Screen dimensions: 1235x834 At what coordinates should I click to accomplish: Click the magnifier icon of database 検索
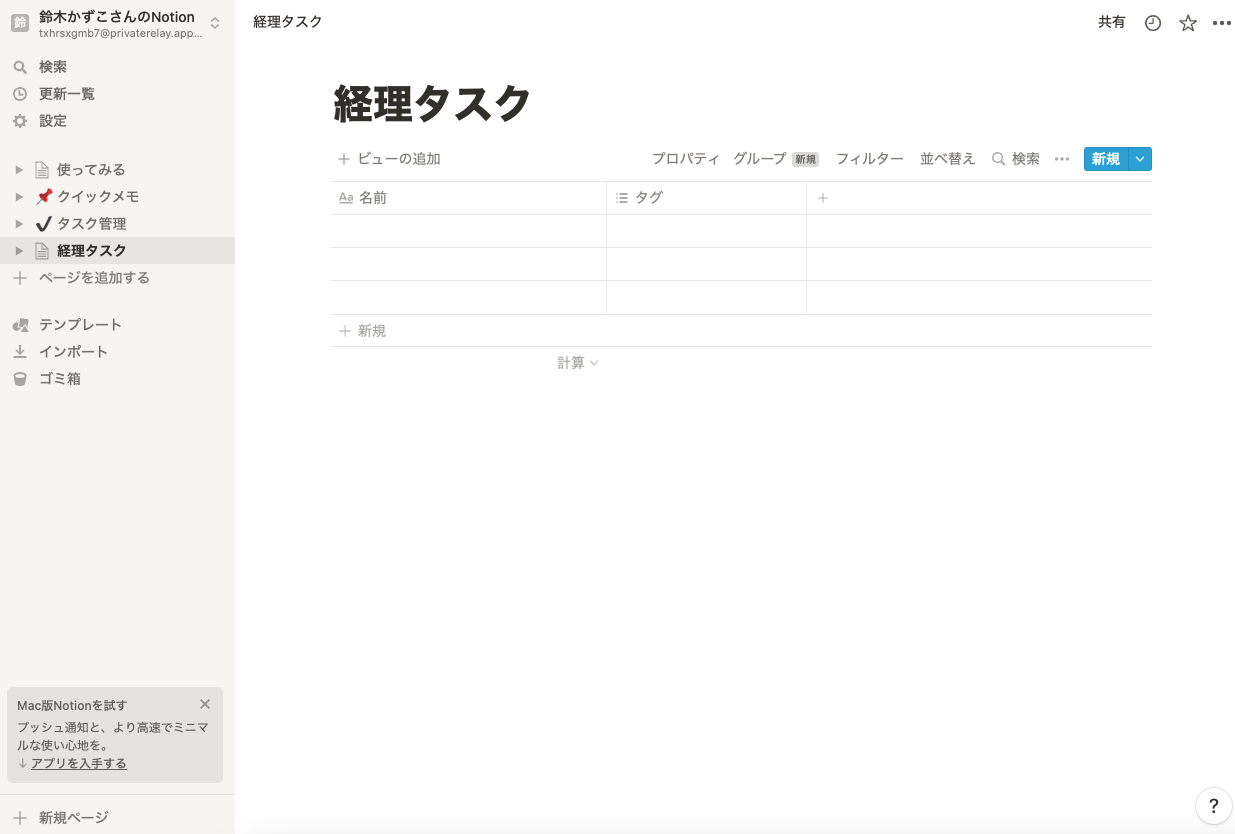click(998, 159)
